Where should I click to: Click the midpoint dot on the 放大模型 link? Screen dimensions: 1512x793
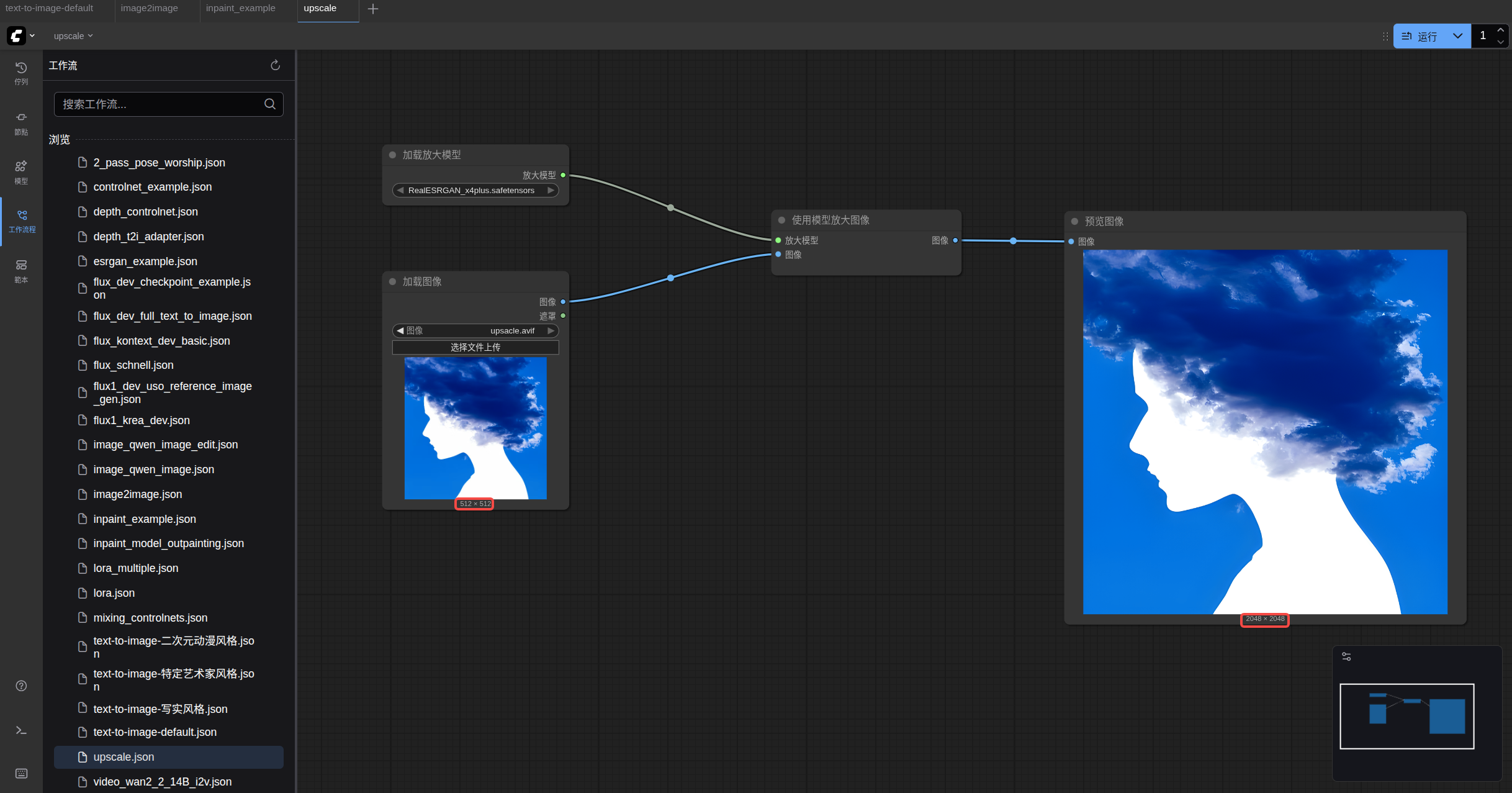(670, 207)
